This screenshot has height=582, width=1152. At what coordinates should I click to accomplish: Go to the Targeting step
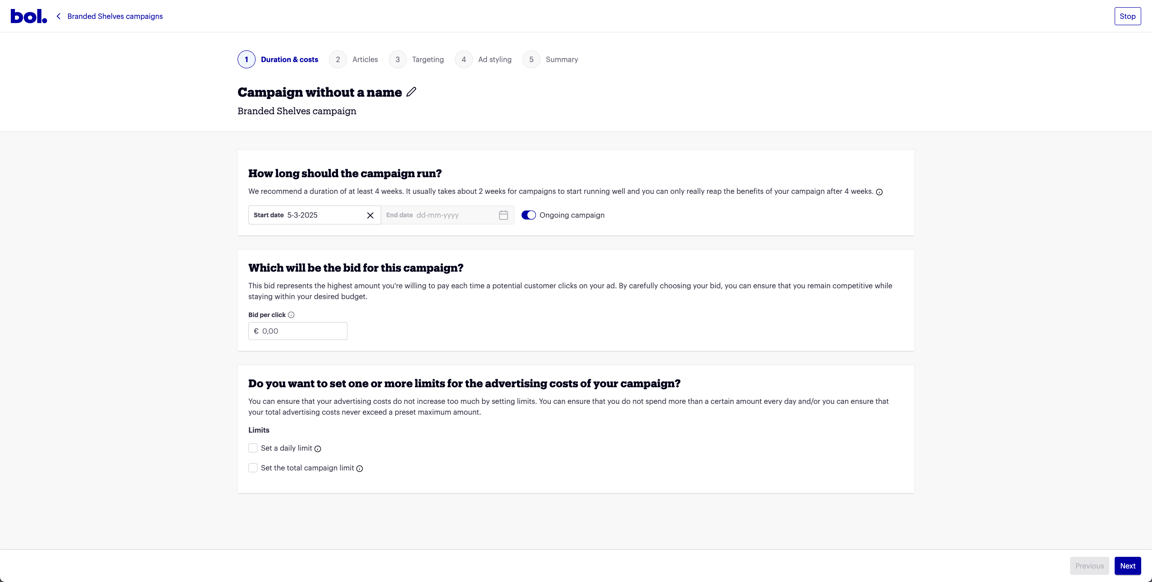[x=417, y=60]
